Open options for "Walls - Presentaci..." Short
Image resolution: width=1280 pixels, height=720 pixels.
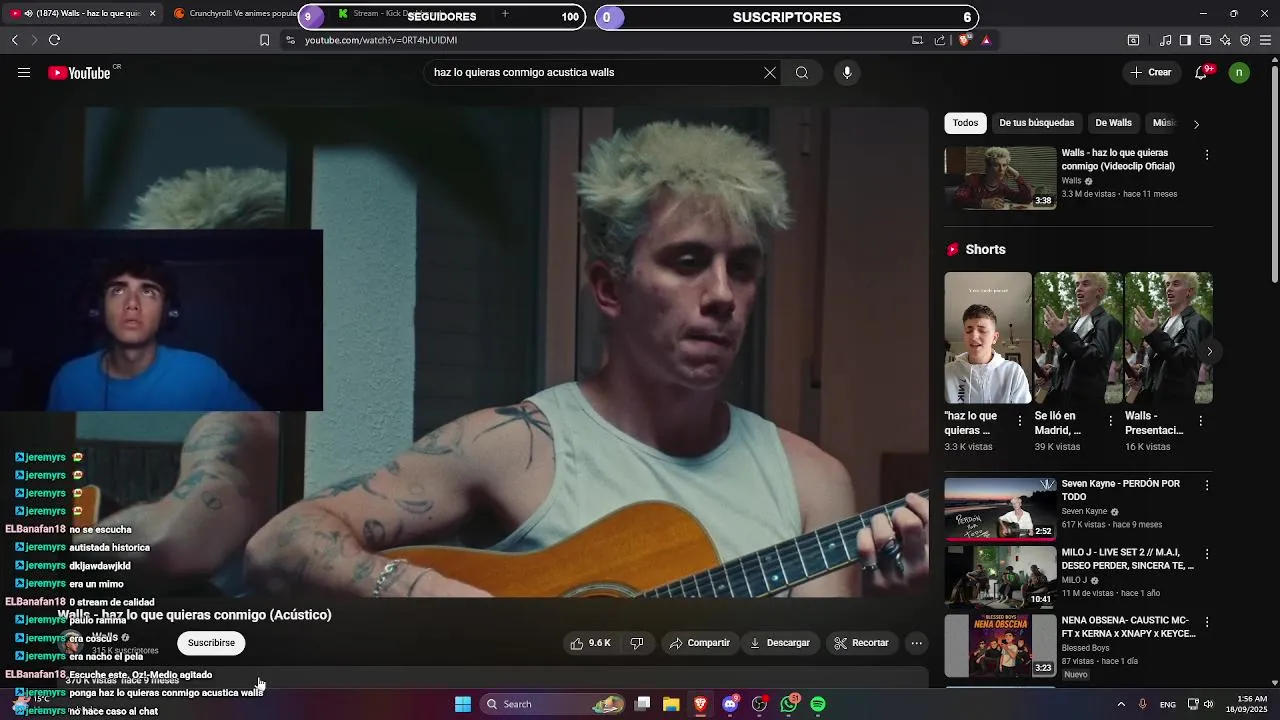click(x=1201, y=421)
